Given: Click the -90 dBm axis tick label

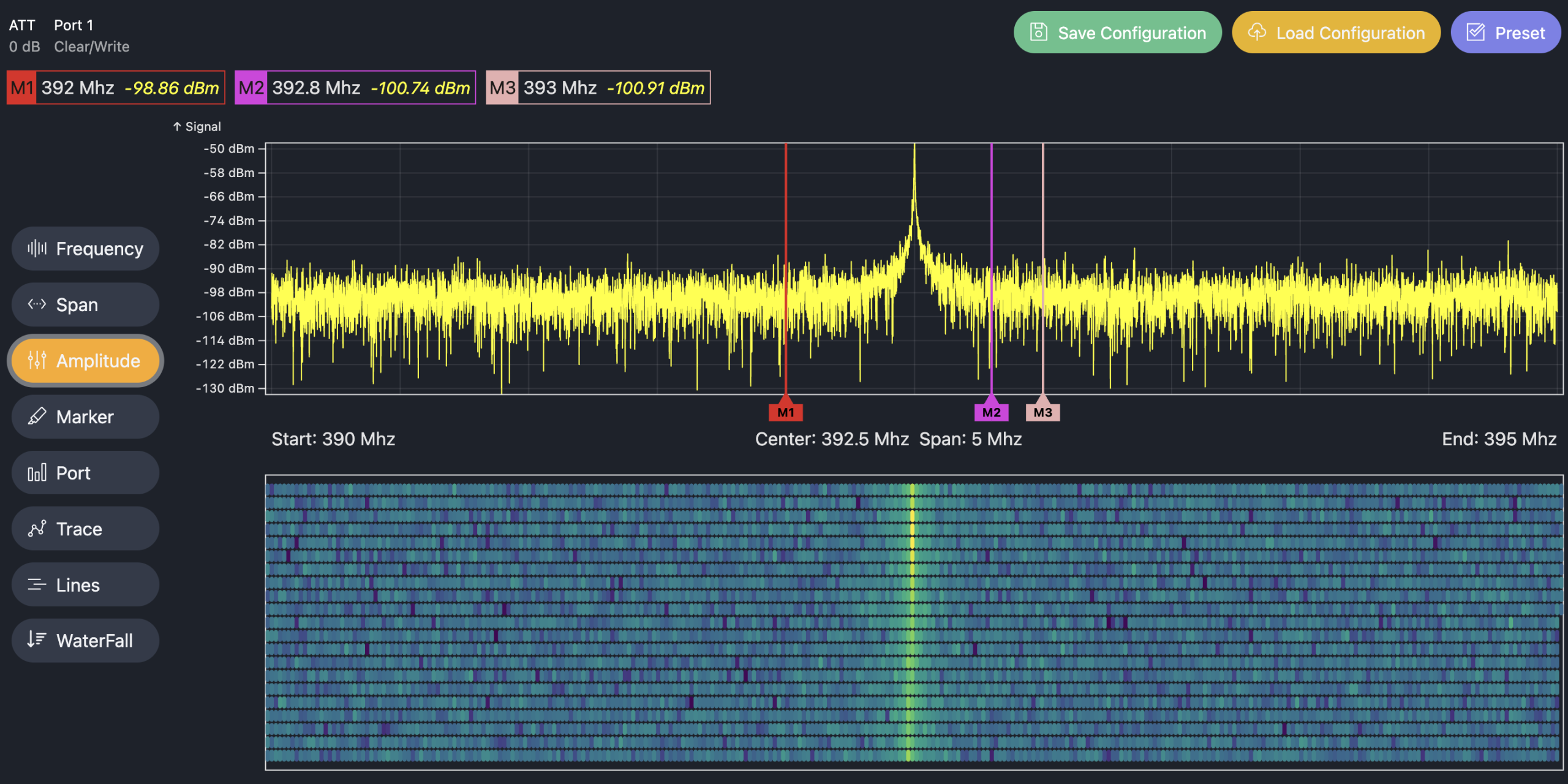Looking at the screenshot, I should [229, 268].
